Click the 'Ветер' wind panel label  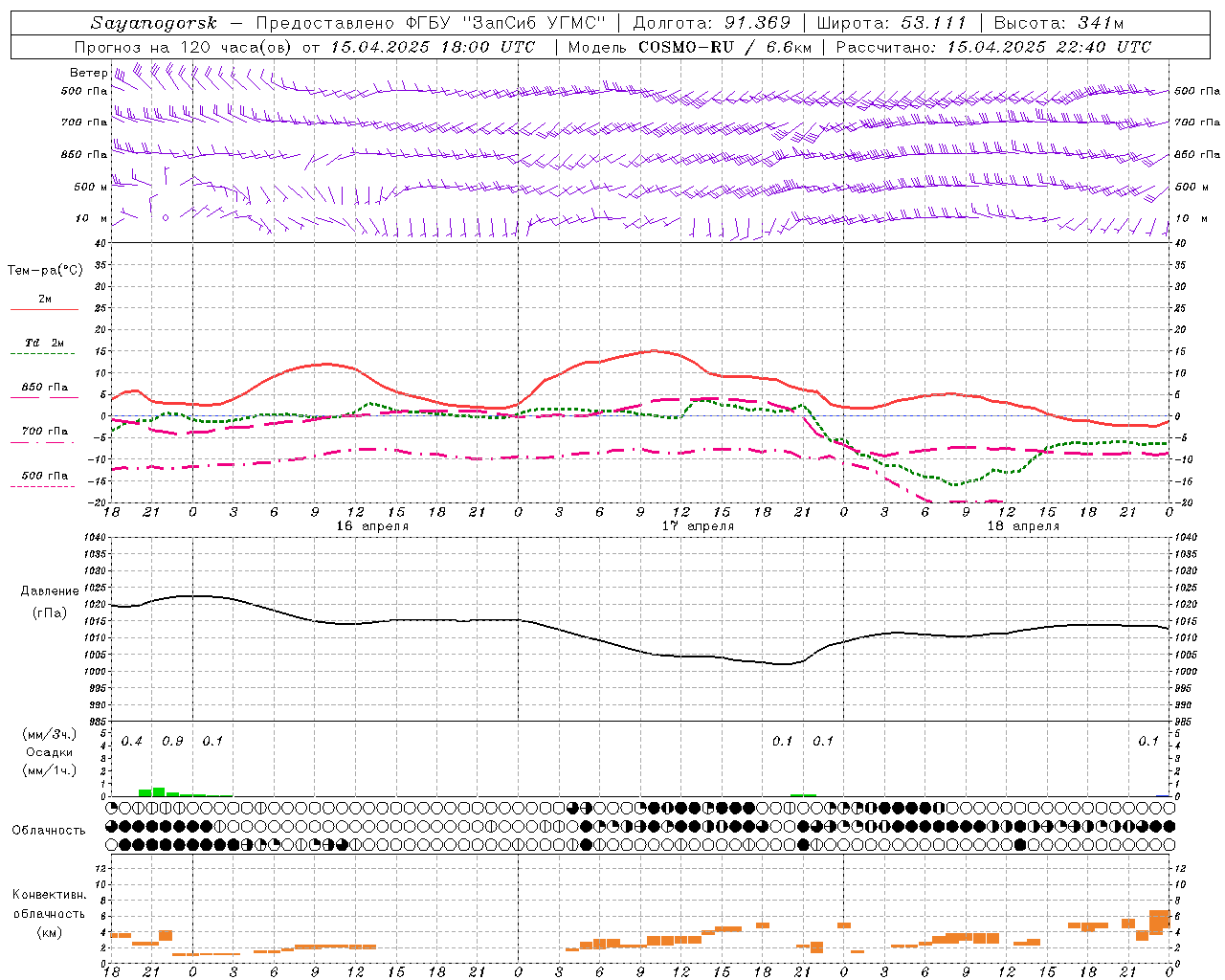pyautogui.click(x=88, y=73)
